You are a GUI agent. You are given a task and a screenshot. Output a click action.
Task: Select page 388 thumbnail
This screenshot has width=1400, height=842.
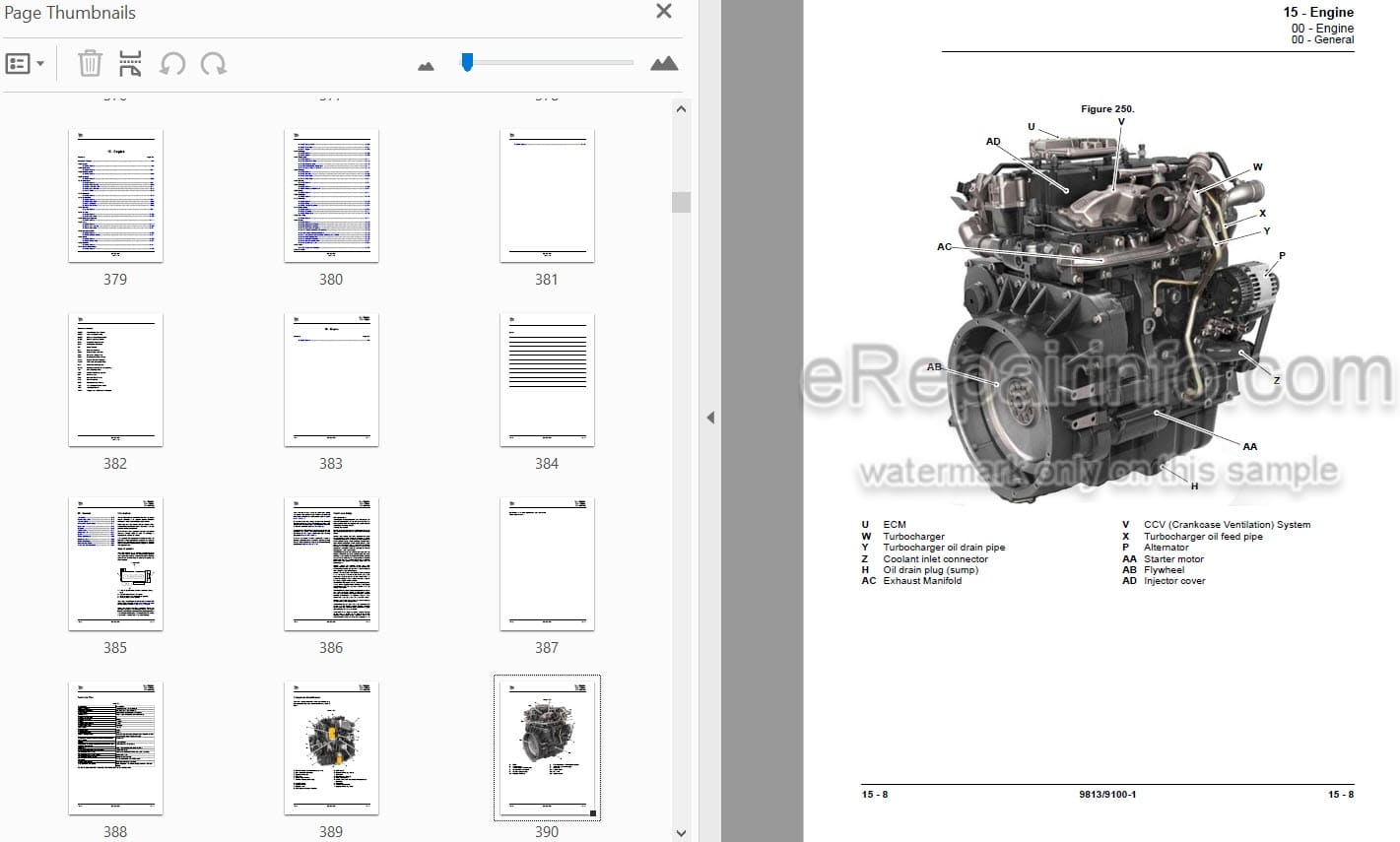[115, 748]
